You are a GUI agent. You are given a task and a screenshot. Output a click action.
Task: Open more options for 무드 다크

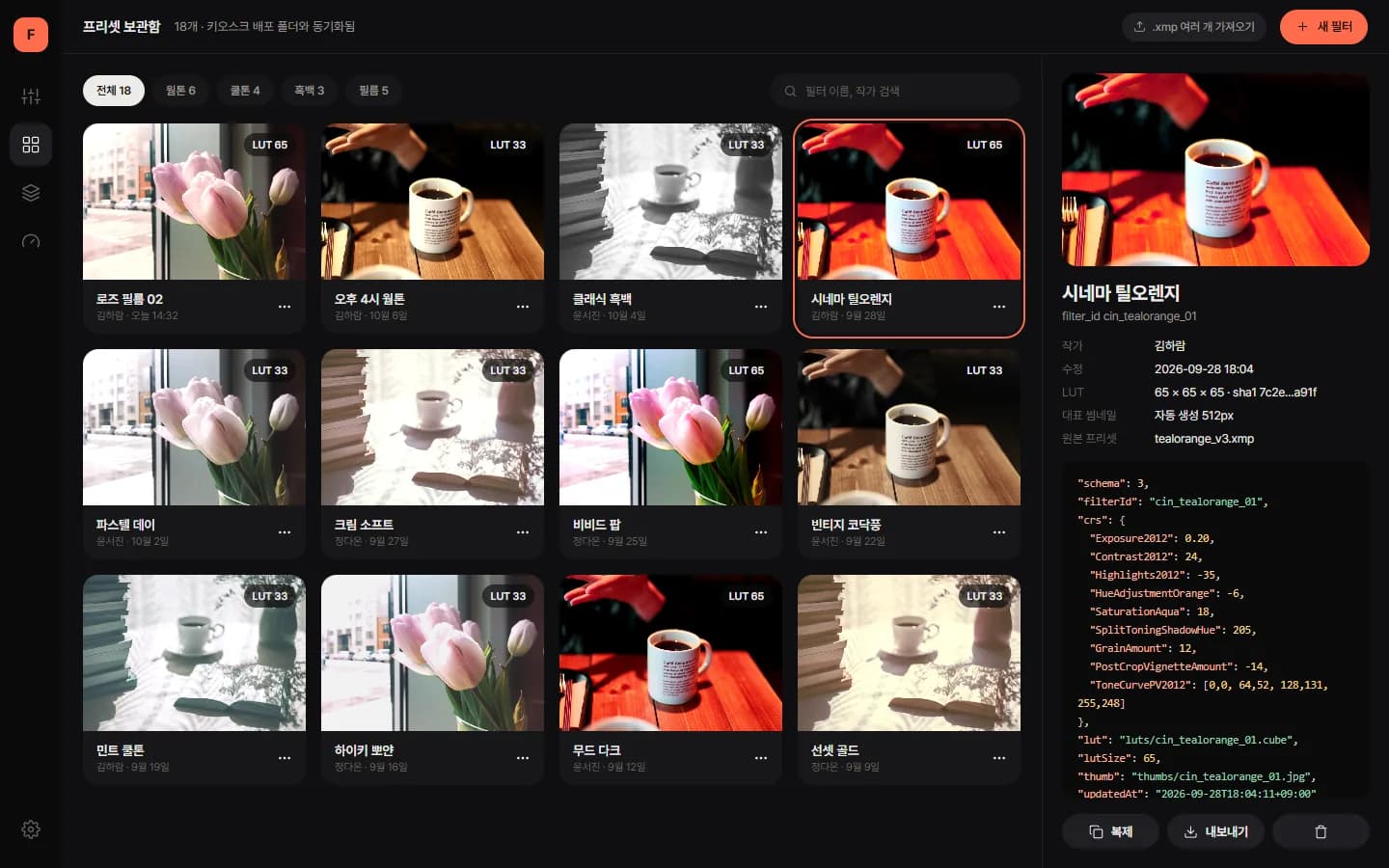(x=761, y=758)
